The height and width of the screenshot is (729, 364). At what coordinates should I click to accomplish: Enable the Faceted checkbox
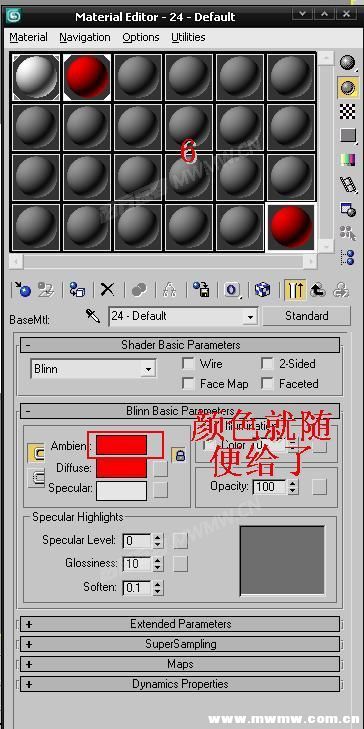267,384
